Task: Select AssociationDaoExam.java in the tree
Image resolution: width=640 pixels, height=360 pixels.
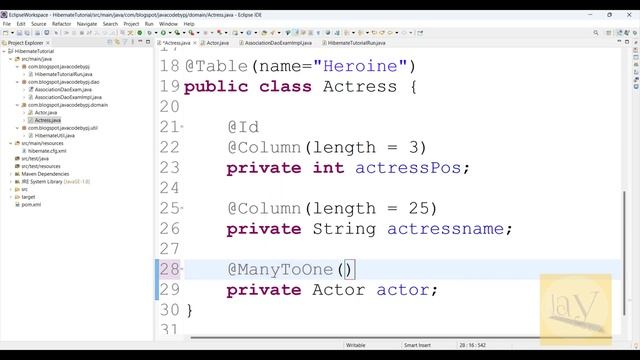Action: coord(63,90)
